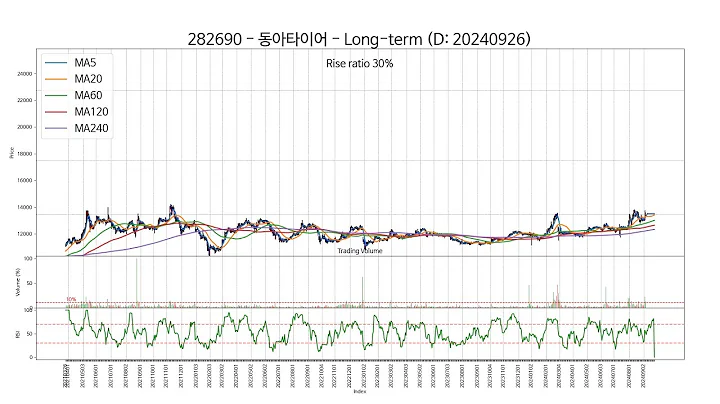Click the 14000 price axis tick label
This screenshot has width=720, height=404.
[25, 208]
